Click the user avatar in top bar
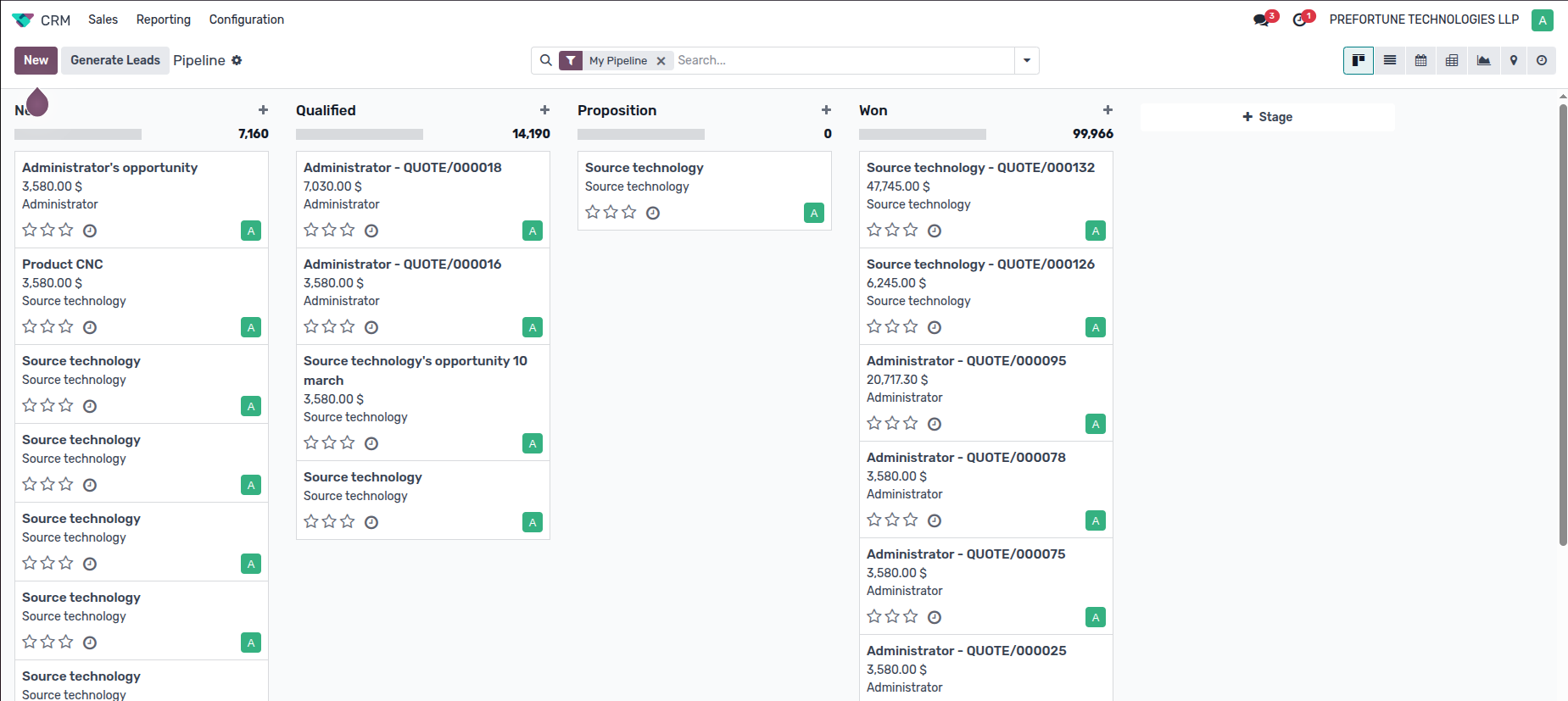Viewport: 1568px width, 701px height. click(1543, 19)
